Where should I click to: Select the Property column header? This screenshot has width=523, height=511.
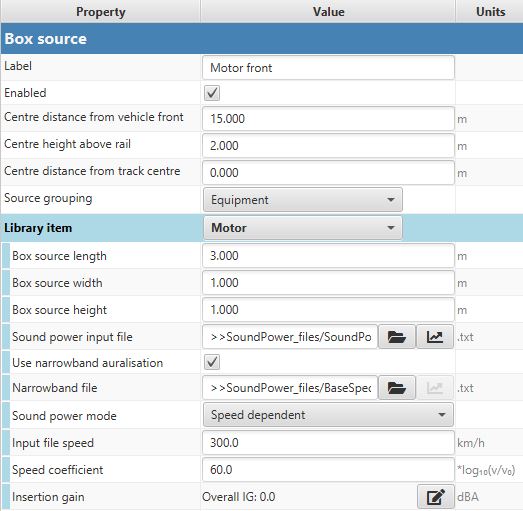pyautogui.click(x=101, y=12)
